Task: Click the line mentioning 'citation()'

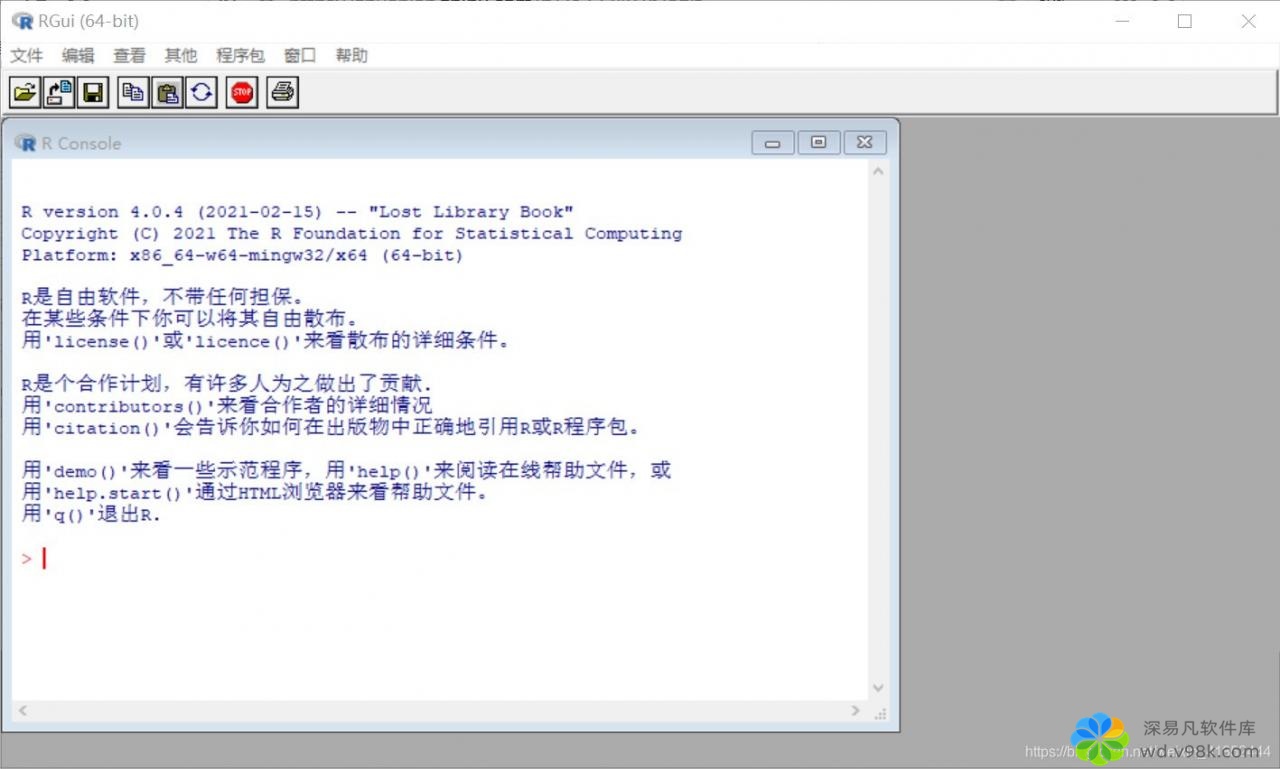Action: (x=331, y=428)
